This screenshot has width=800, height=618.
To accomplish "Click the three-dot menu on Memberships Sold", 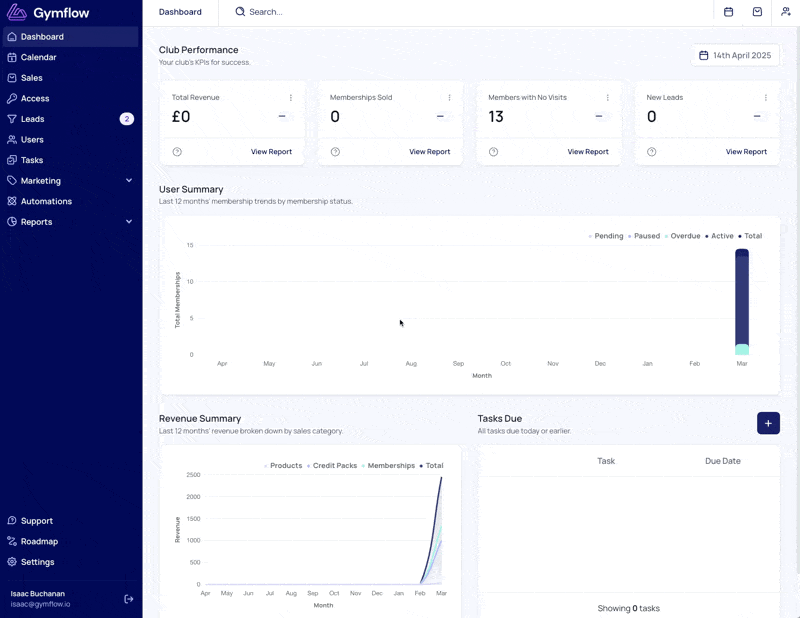I will pos(449,97).
